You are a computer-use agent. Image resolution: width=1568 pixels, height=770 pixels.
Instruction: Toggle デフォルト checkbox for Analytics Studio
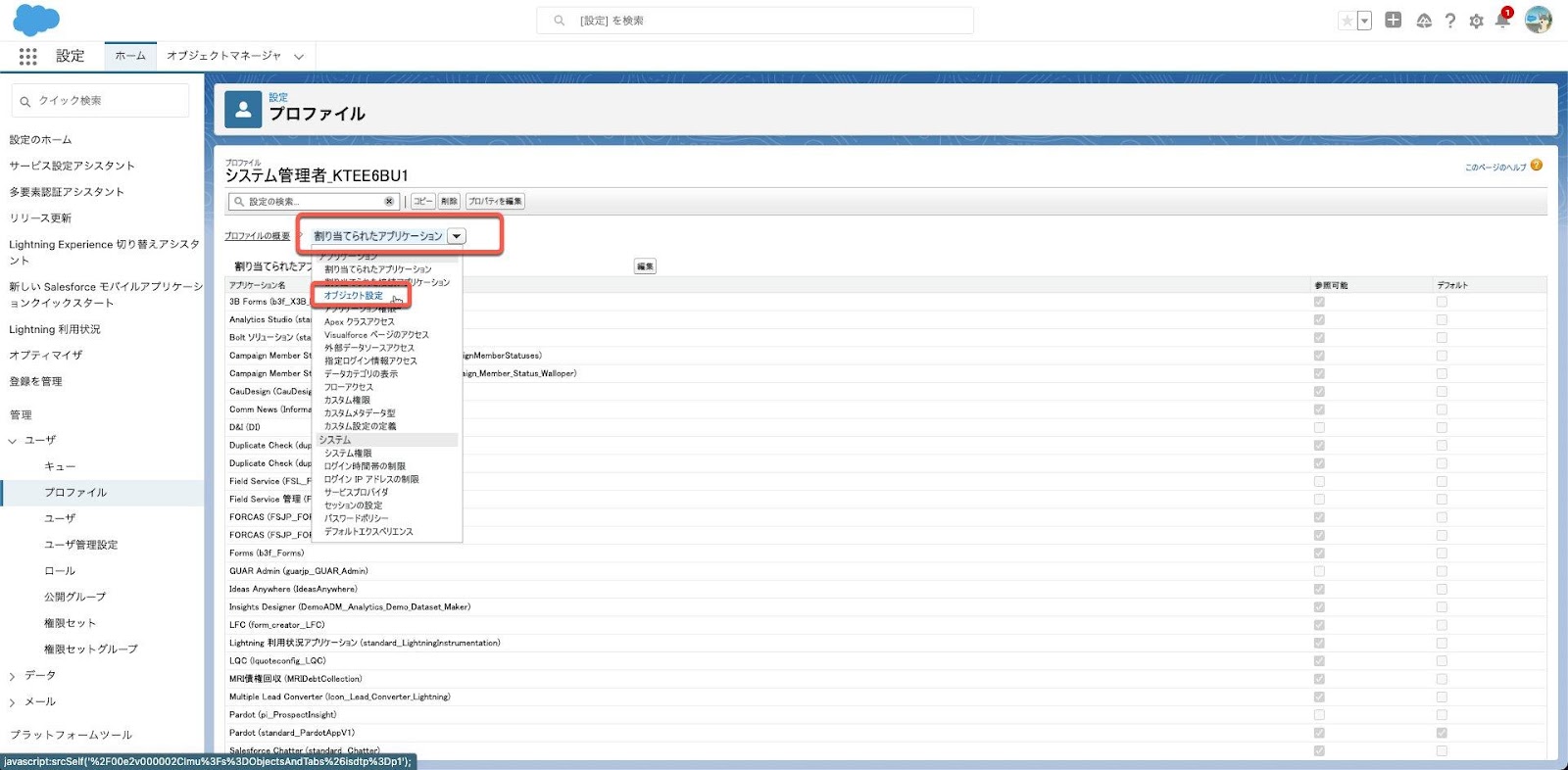pyautogui.click(x=1442, y=319)
